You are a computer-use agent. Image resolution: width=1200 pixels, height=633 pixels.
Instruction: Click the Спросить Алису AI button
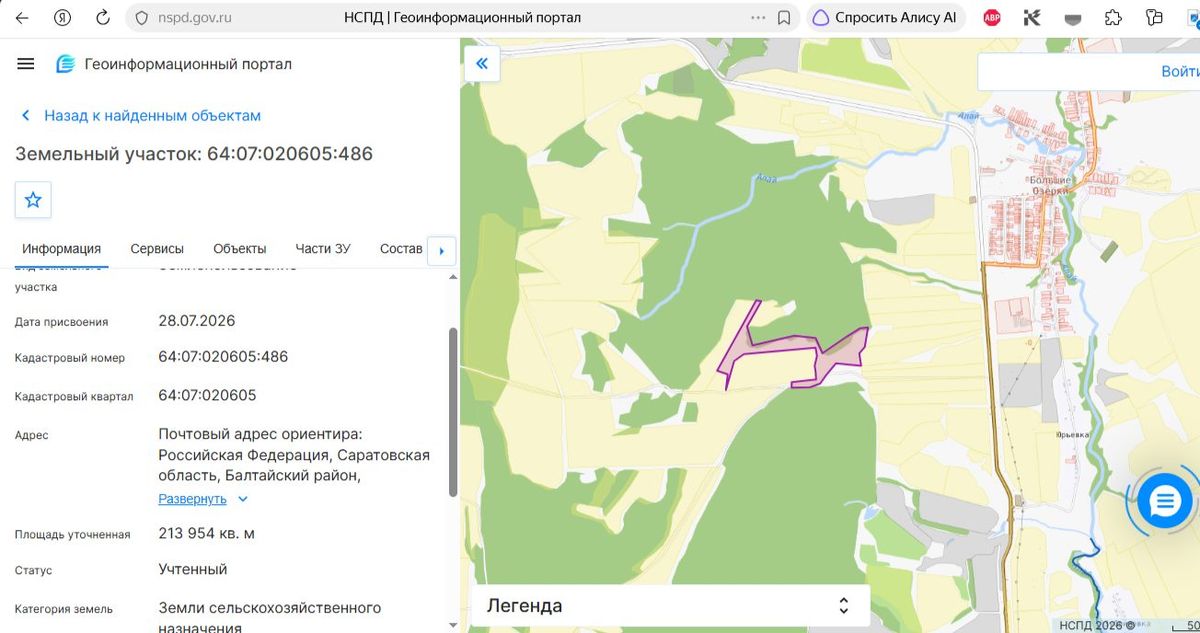[884, 18]
